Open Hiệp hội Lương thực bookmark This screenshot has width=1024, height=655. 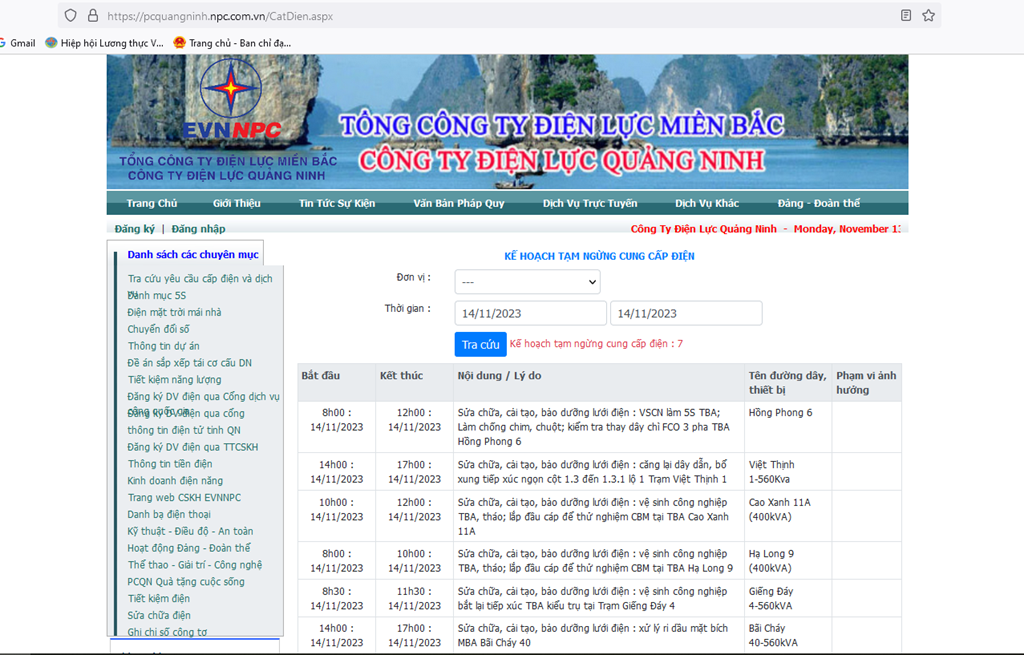tap(104, 43)
